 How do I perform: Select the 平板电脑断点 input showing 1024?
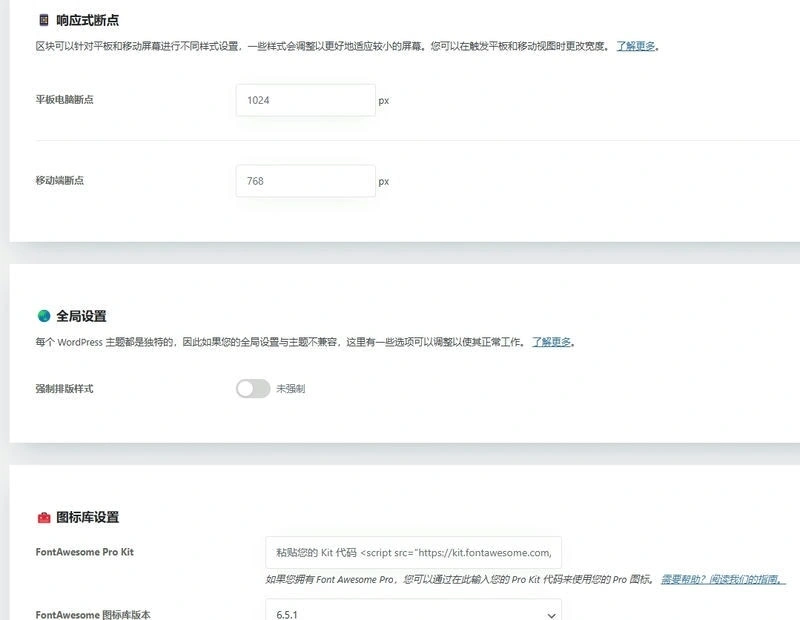point(305,100)
